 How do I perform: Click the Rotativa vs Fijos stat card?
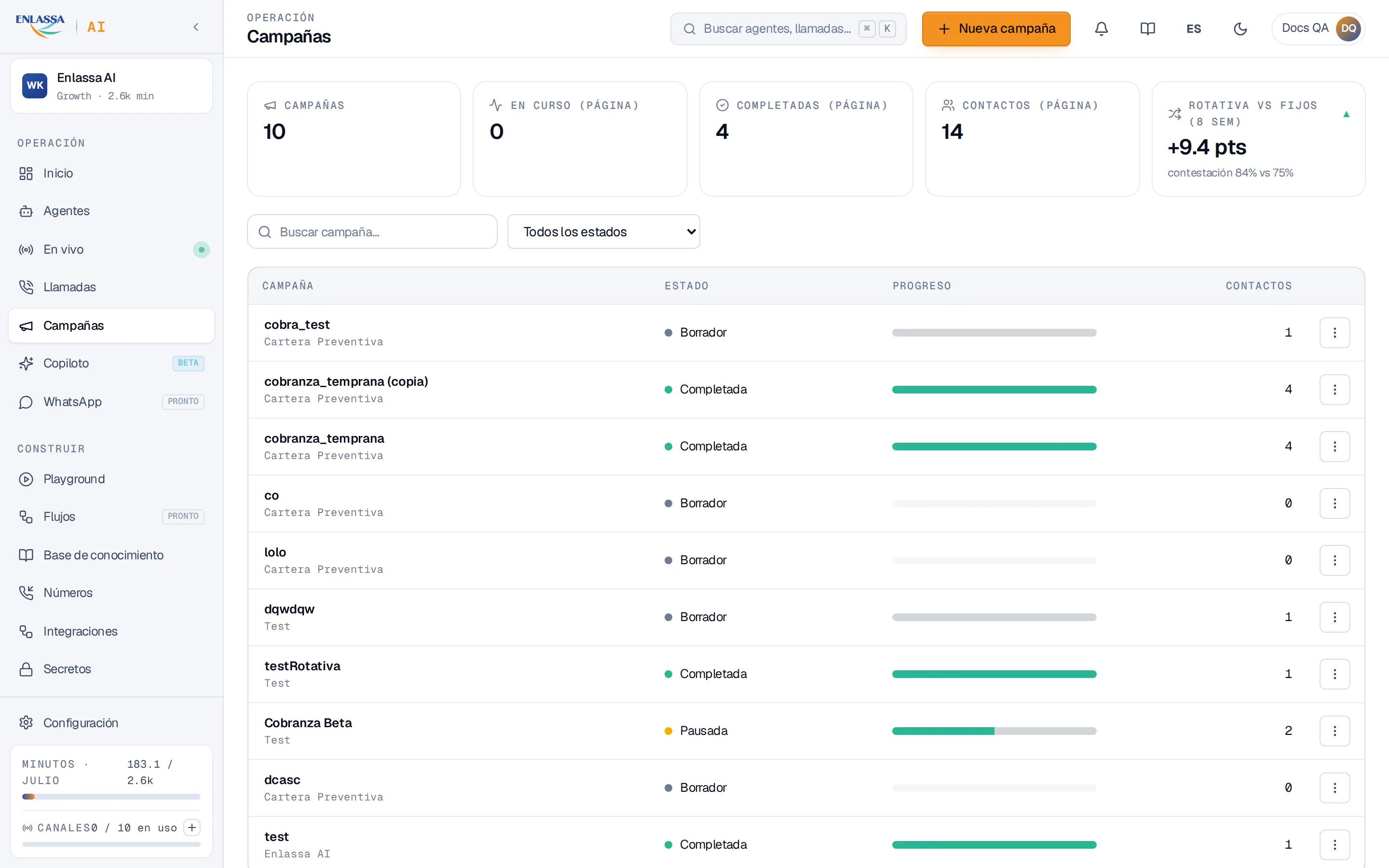(x=1258, y=139)
